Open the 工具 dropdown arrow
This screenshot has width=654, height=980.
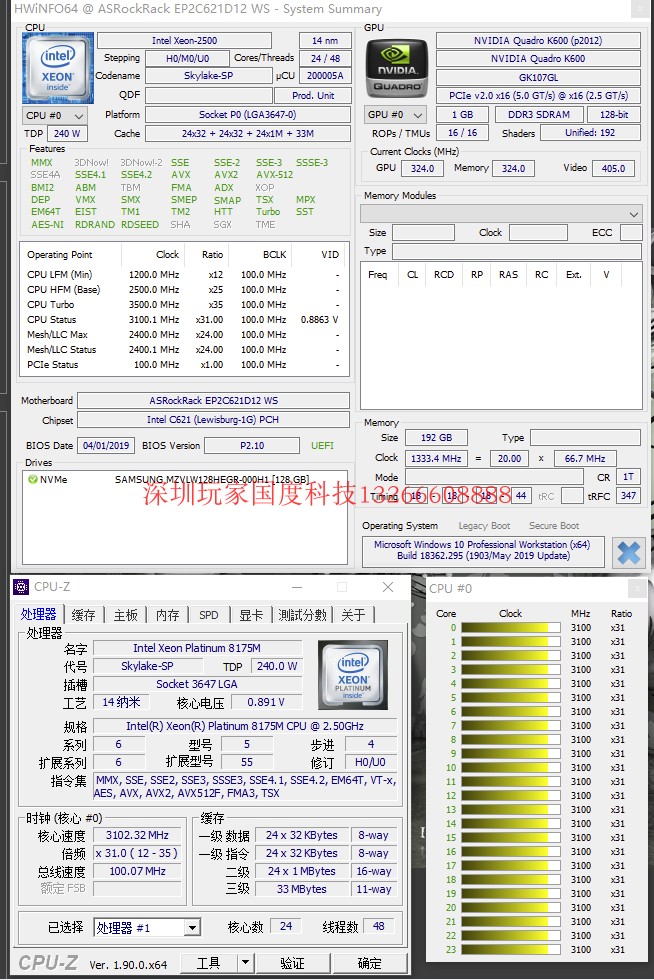coord(246,962)
